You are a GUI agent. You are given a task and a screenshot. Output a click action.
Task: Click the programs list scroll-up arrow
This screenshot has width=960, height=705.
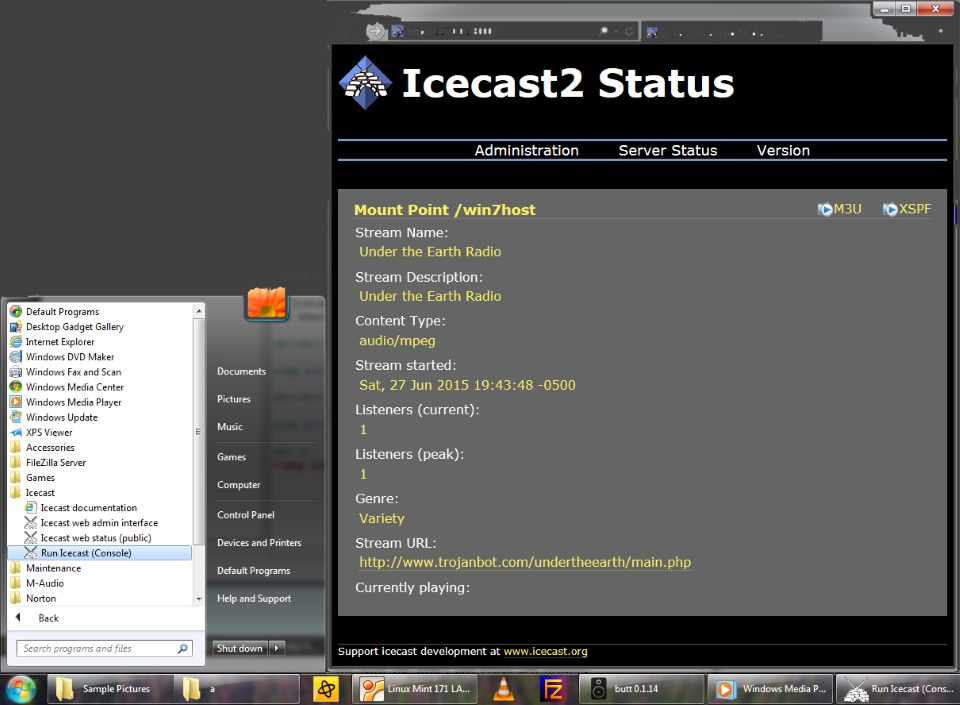click(x=198, y=311)
